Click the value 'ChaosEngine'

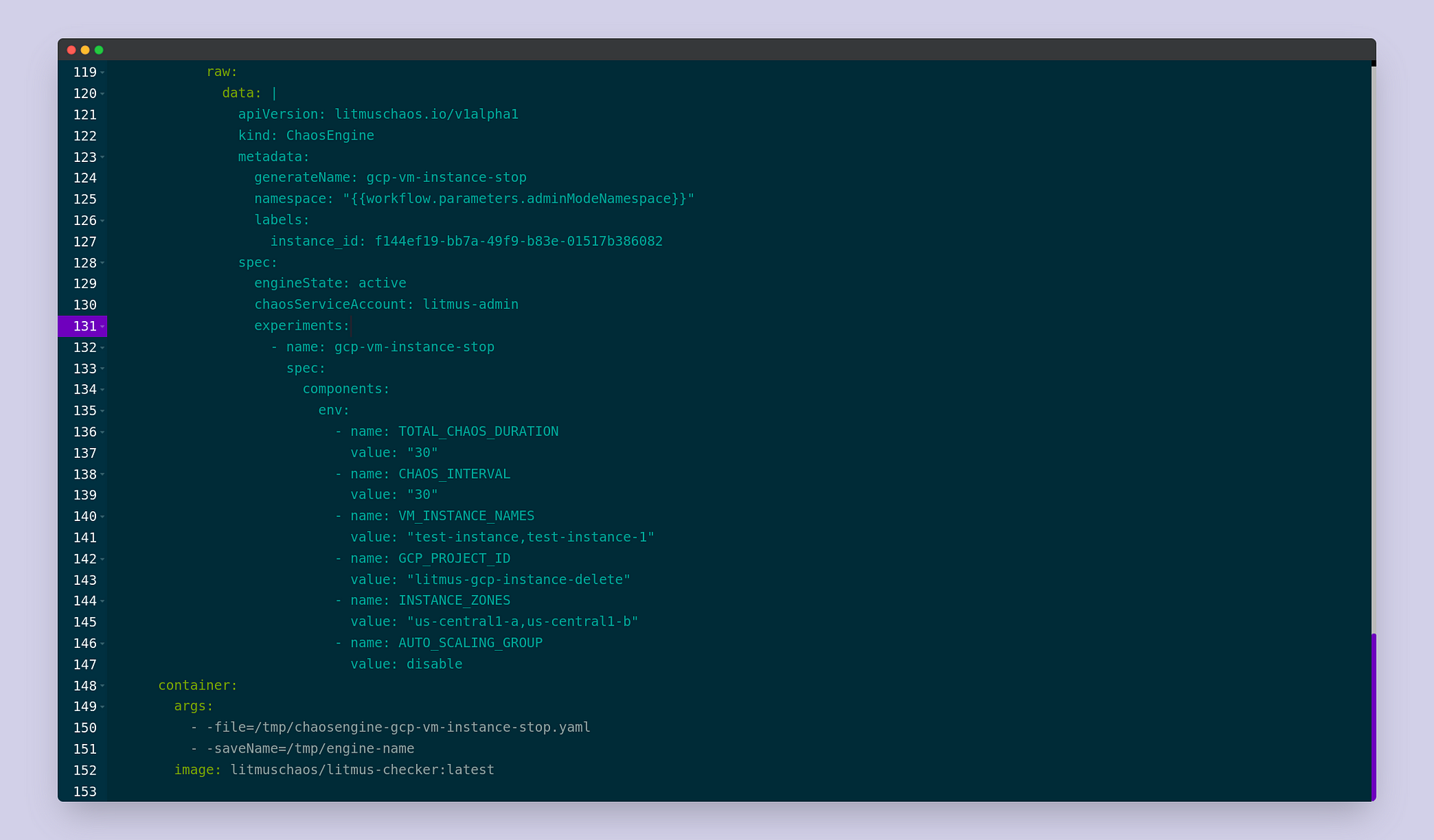click(331, 136)
